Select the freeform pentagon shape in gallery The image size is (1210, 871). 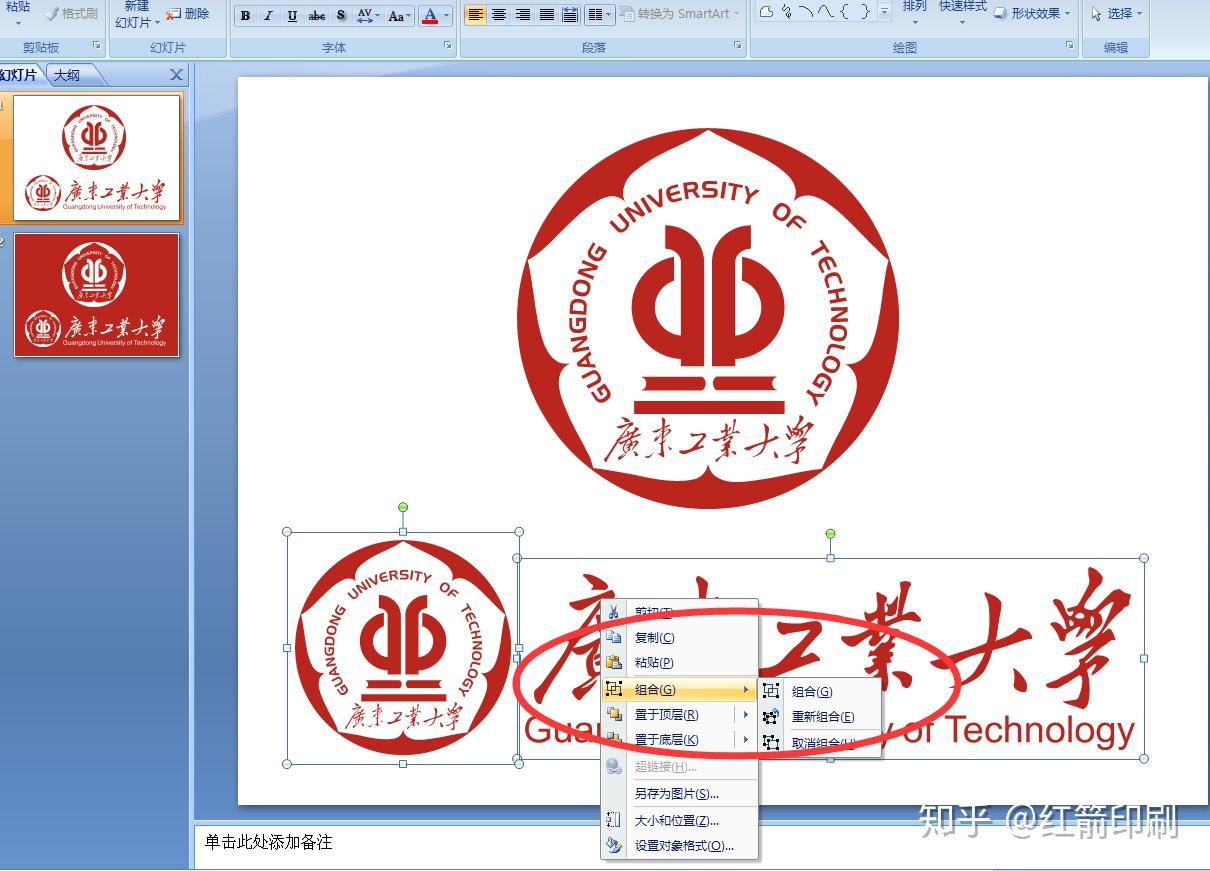coord(766,13)
